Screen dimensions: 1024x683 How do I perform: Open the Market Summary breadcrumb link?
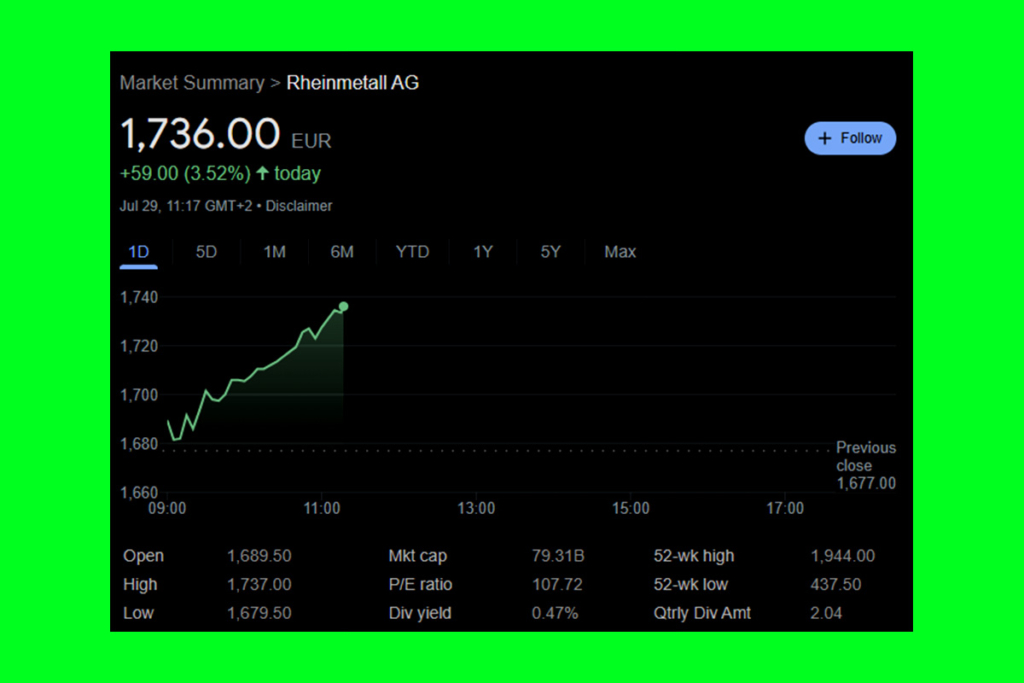pyautogui.click(x=191, y=83)
